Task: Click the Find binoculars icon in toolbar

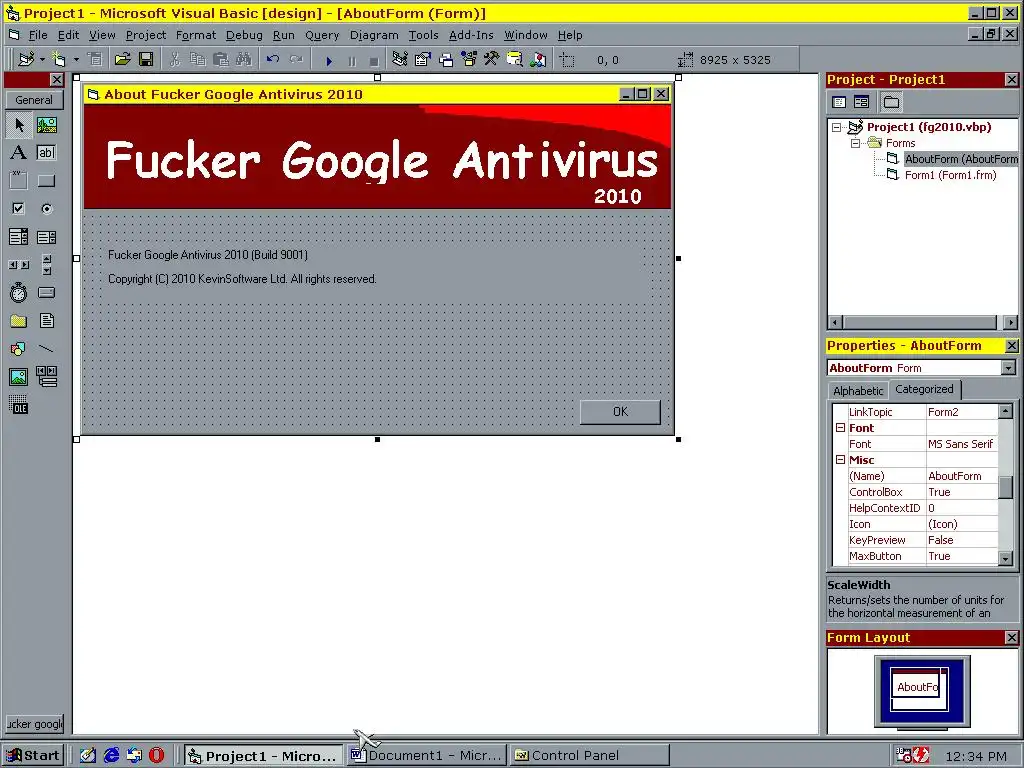Action: tap(244, 59)
